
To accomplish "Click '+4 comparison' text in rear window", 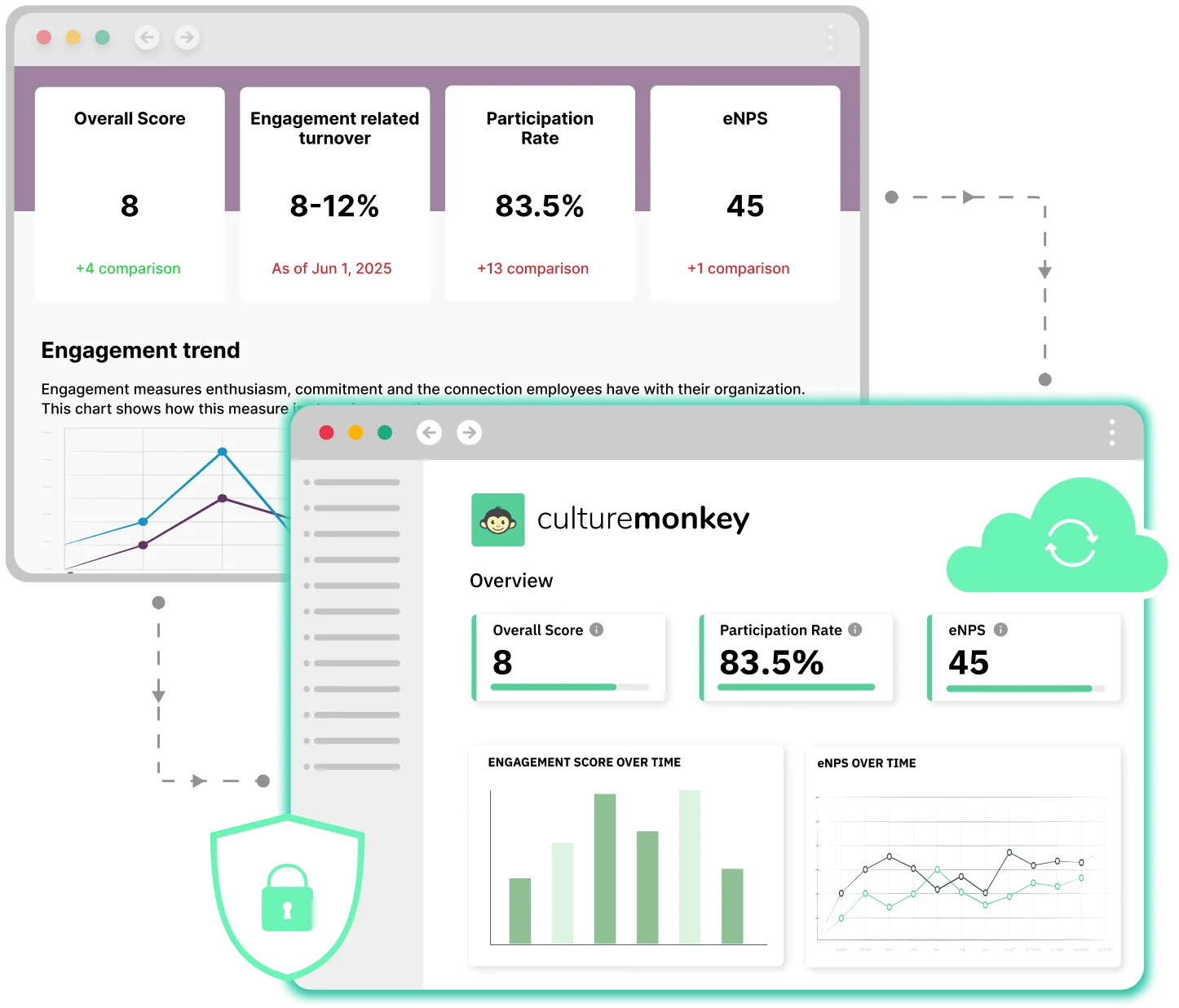I will click(x=128, y=268).
